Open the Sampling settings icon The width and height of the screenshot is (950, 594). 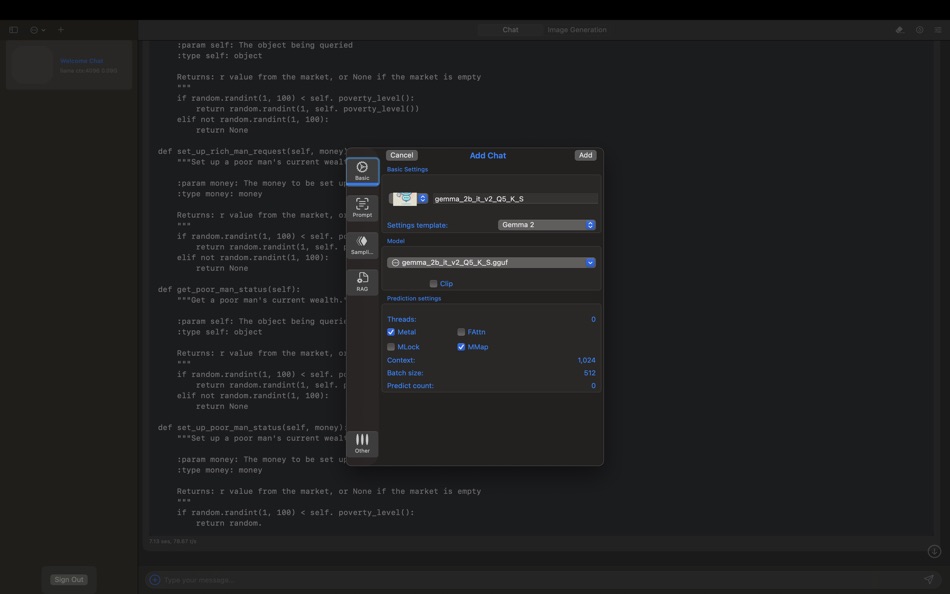[362, 243]
